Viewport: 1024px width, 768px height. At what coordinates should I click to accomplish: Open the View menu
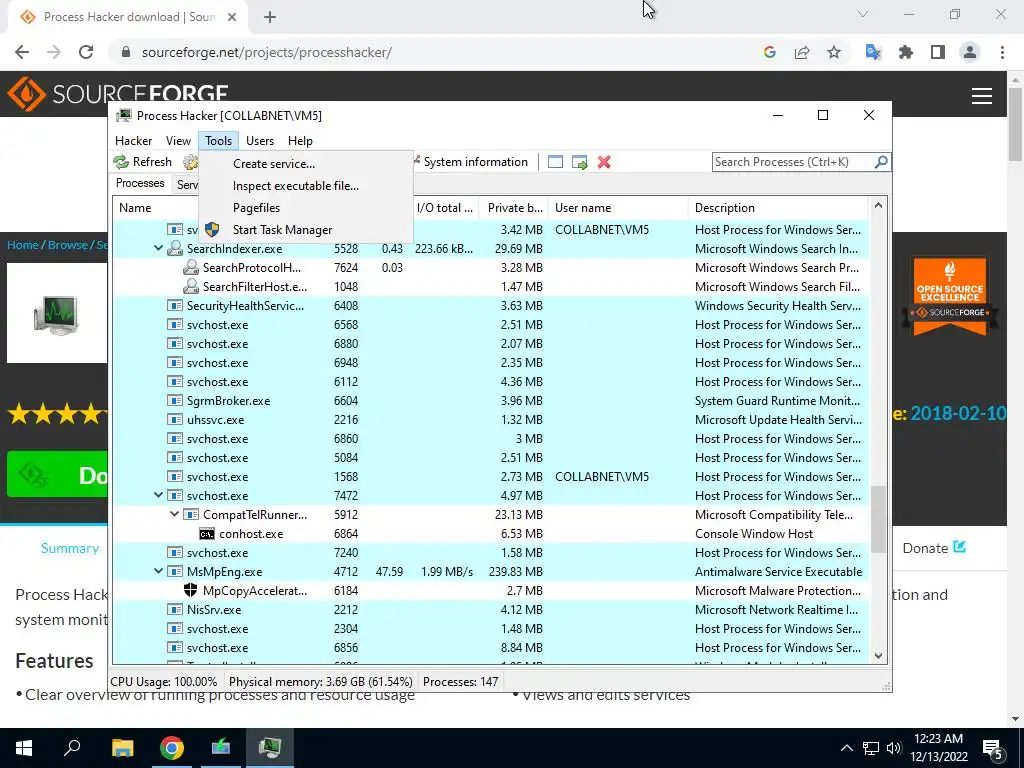[178, 140]
